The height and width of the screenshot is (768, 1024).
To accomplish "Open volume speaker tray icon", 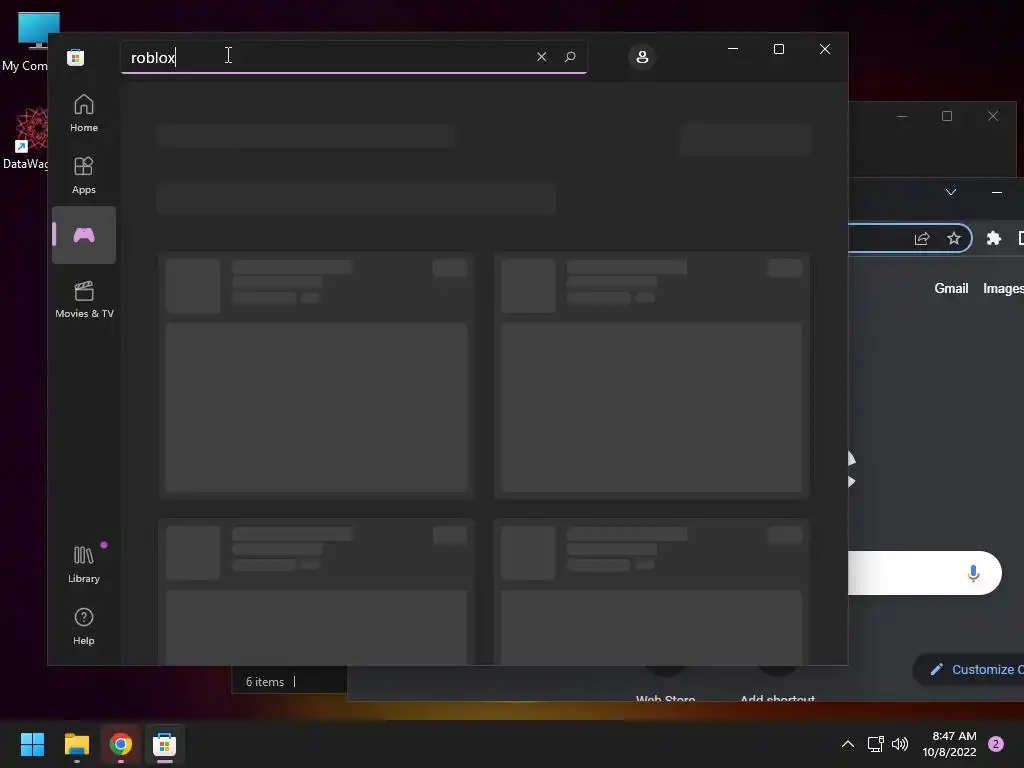I will pyautogui.click(x=900, y=744).
